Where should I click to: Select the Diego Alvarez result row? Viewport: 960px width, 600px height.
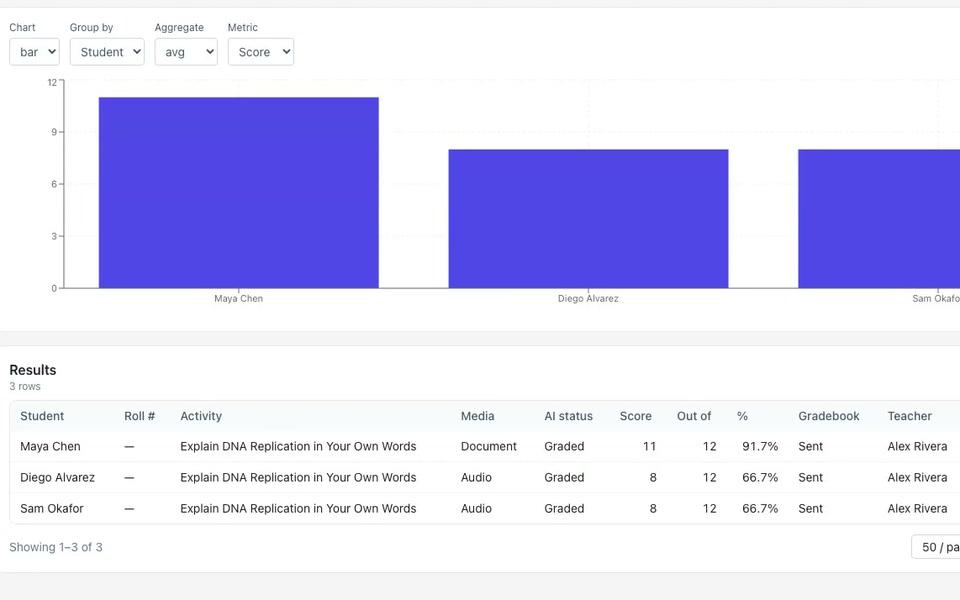(485, 478)
